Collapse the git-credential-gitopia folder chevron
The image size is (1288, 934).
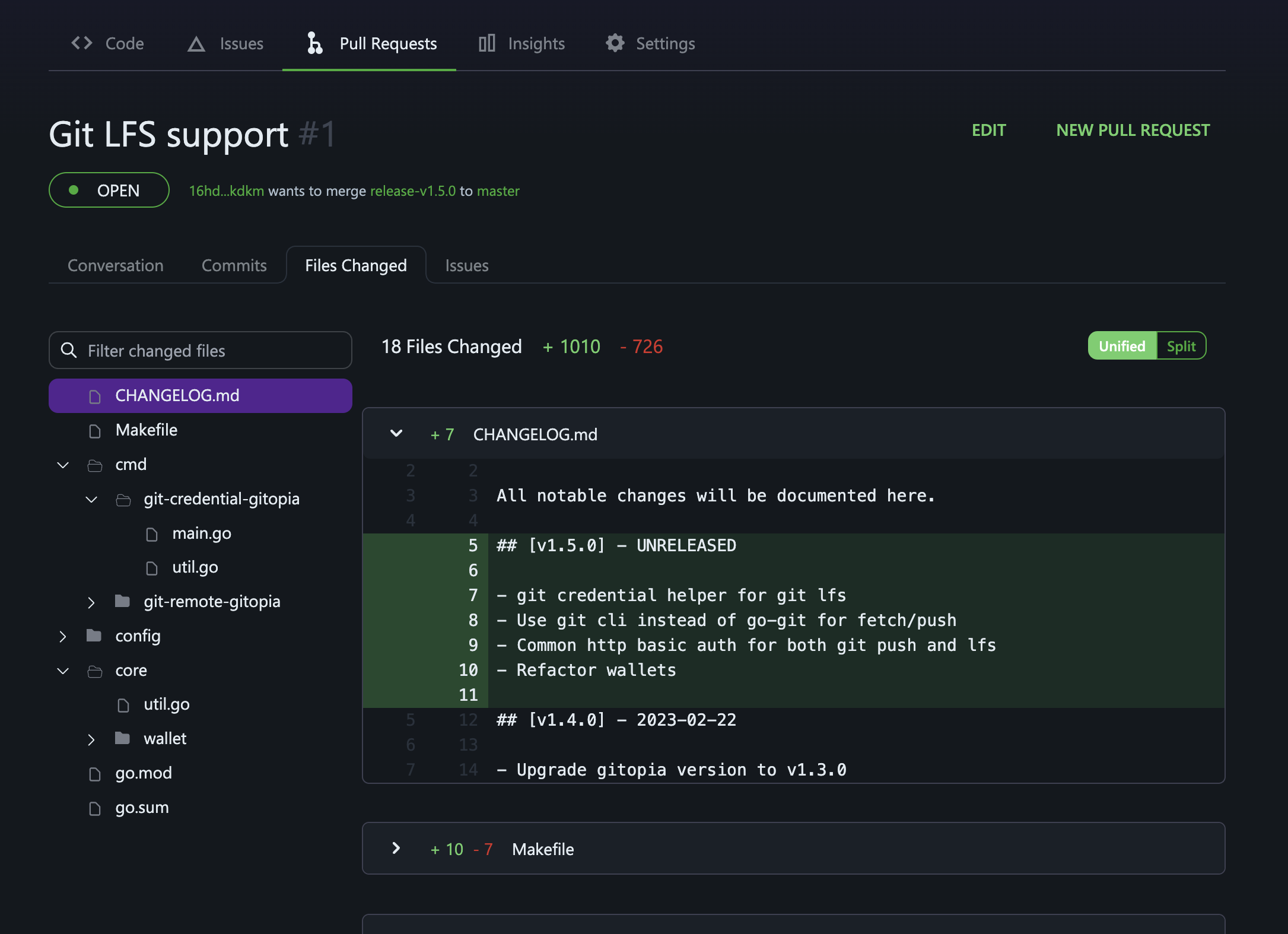tap(91, 499)
